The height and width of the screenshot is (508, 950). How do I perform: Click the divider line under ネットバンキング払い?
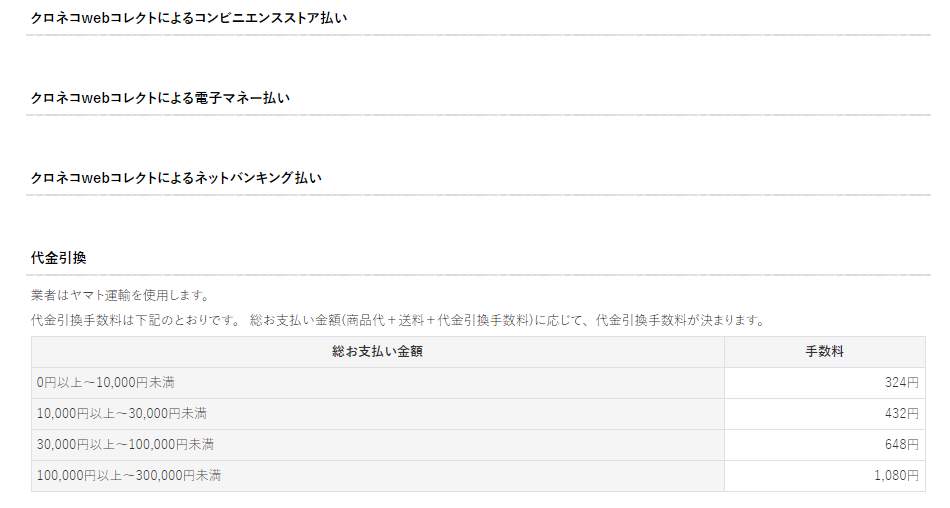[479, 195]
